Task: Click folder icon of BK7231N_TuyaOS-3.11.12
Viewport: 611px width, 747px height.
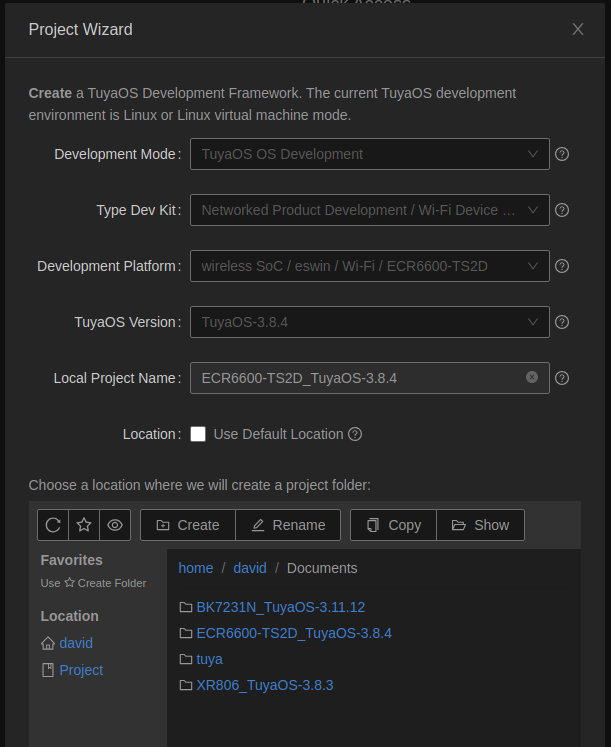Action: tap(186, 607)
